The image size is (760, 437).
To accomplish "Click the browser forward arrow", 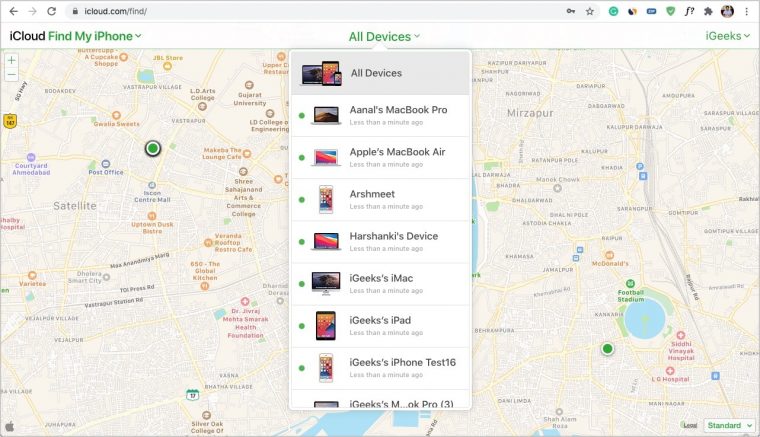I will point(32,11).
